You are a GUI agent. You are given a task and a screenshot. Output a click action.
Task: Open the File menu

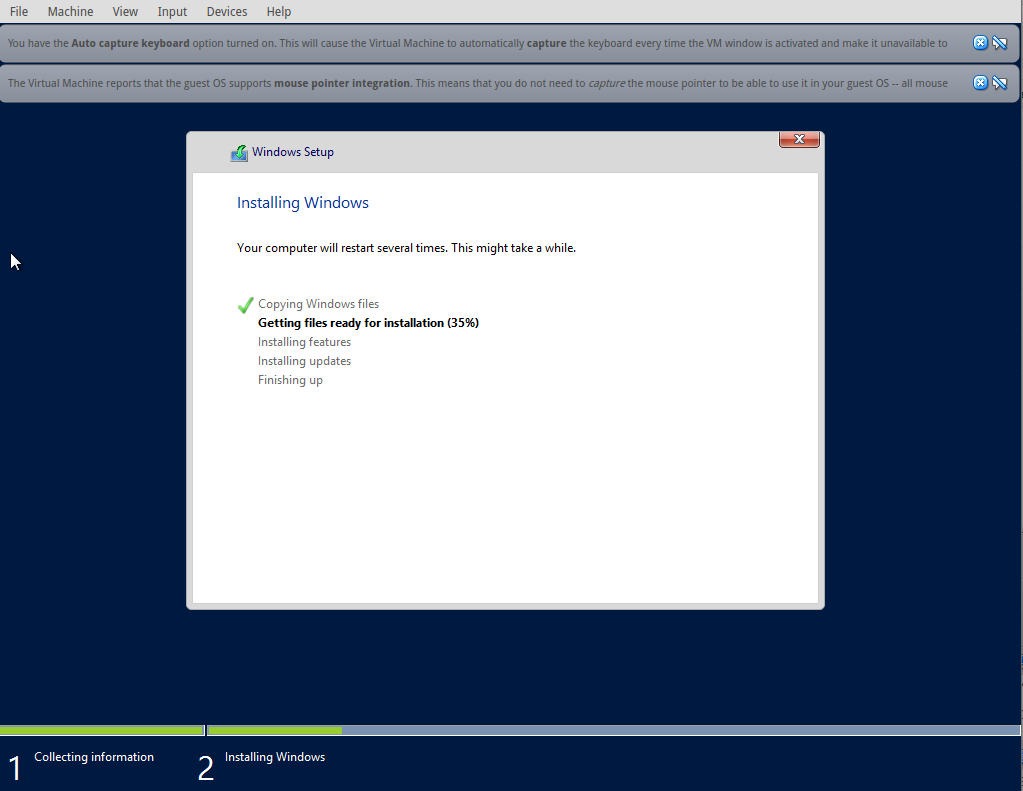tap(18, 11)
